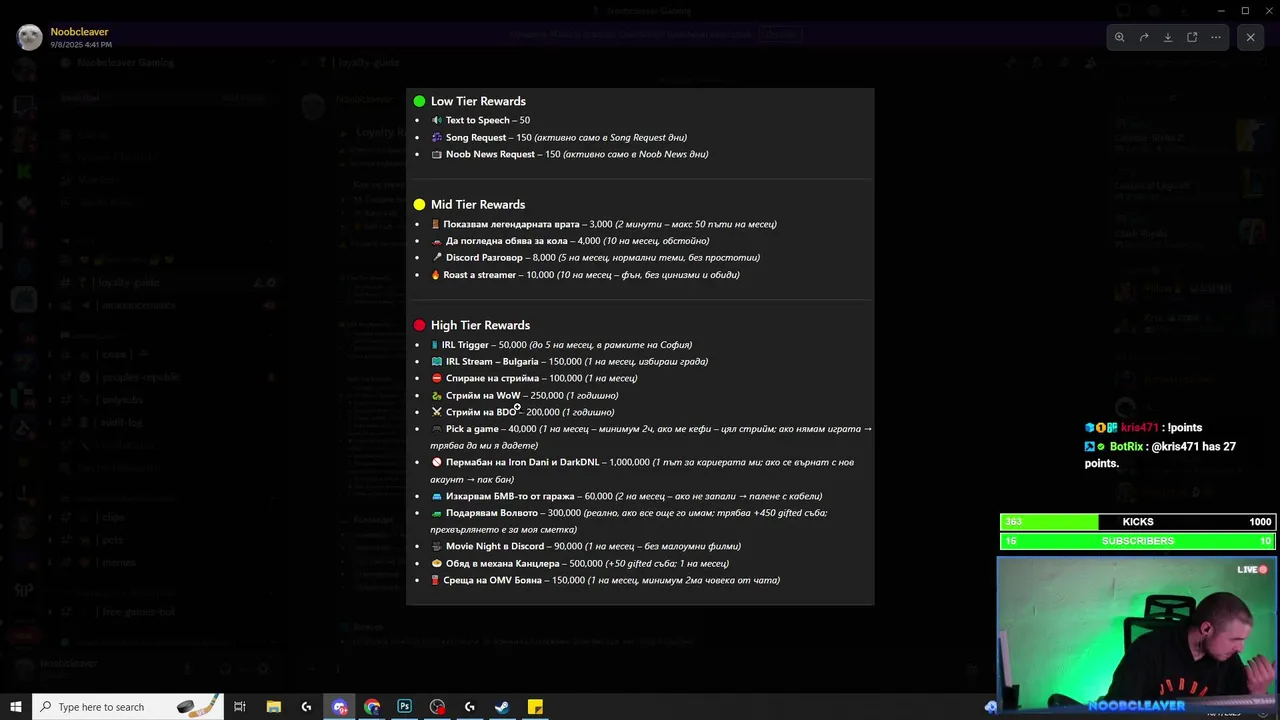Click the KICKS goal progress bar
Screen dimensions: 1280x720
click(x=1138, y=522)
